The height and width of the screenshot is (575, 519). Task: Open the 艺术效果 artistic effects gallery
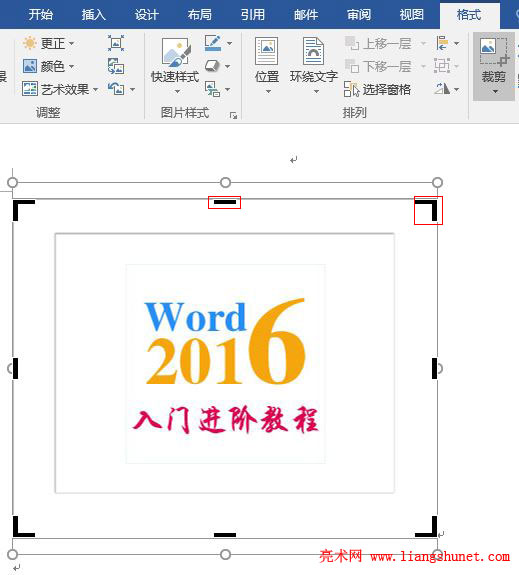pos(60,89)
